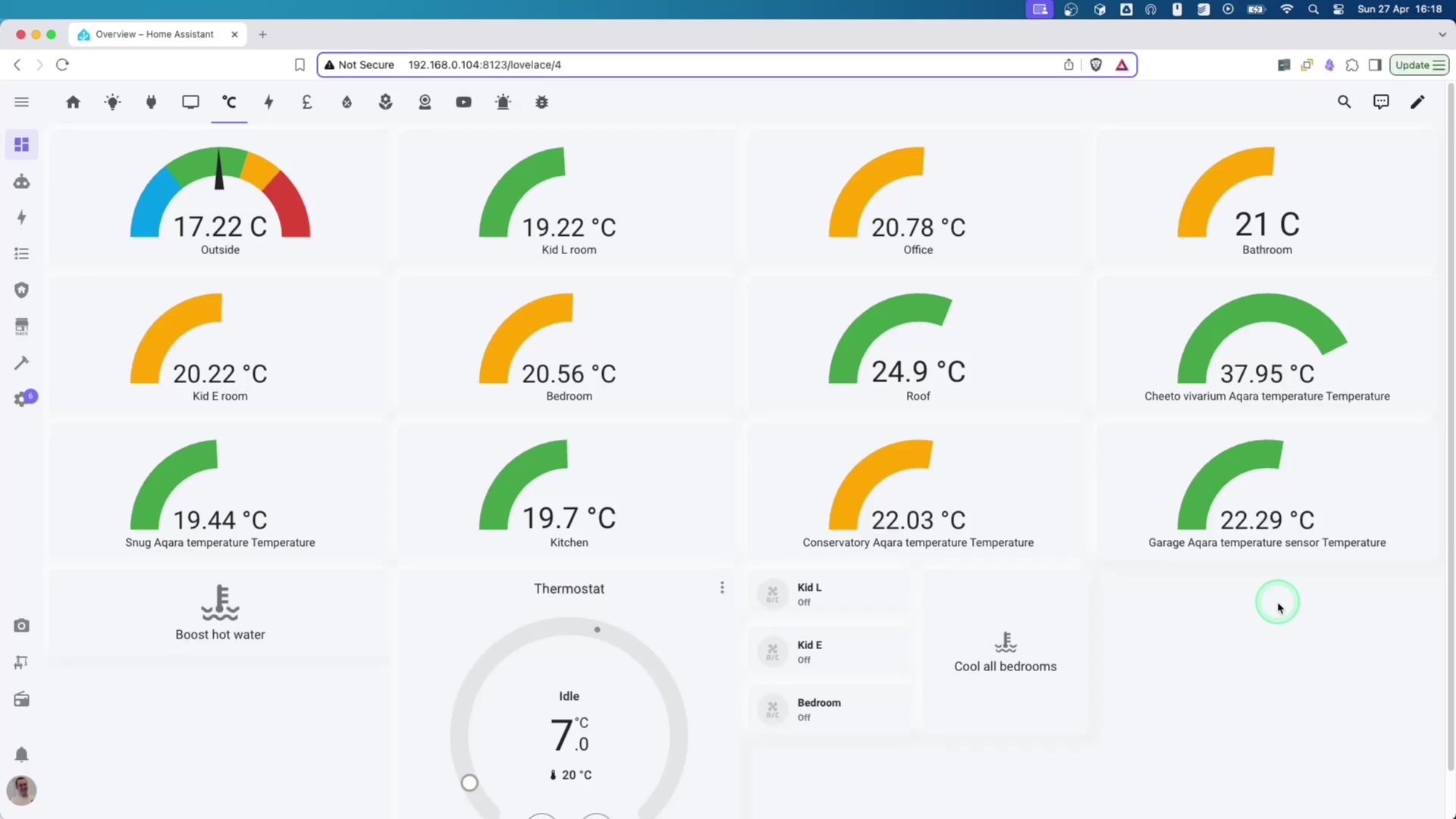Open Developer Tools hammer icon in sidebar
Screen dimensions: 1456x819
(x=21, y=362)
